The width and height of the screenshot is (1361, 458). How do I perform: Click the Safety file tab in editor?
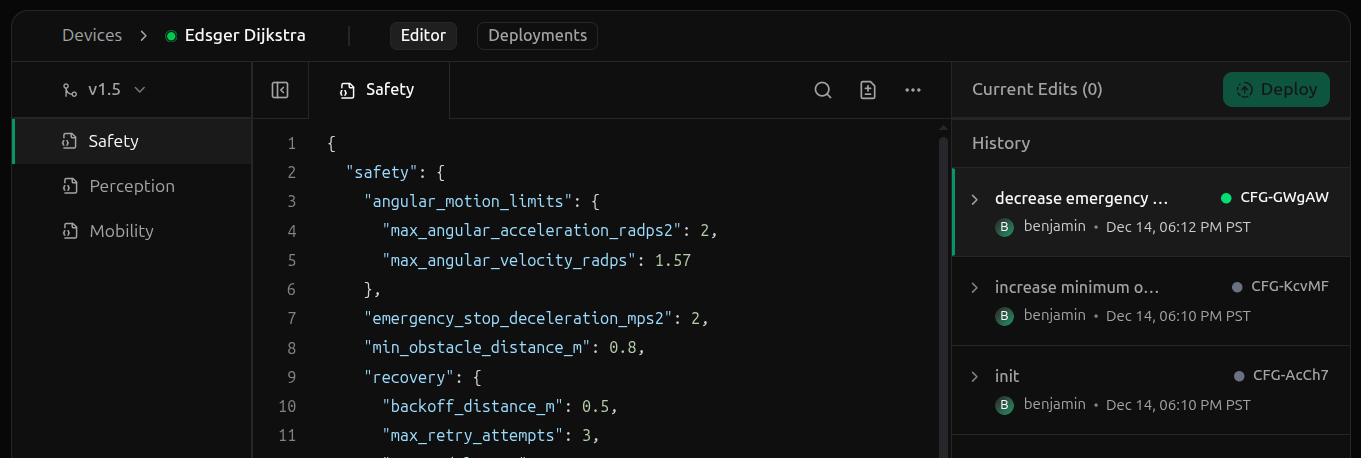(x=378, y=90)
